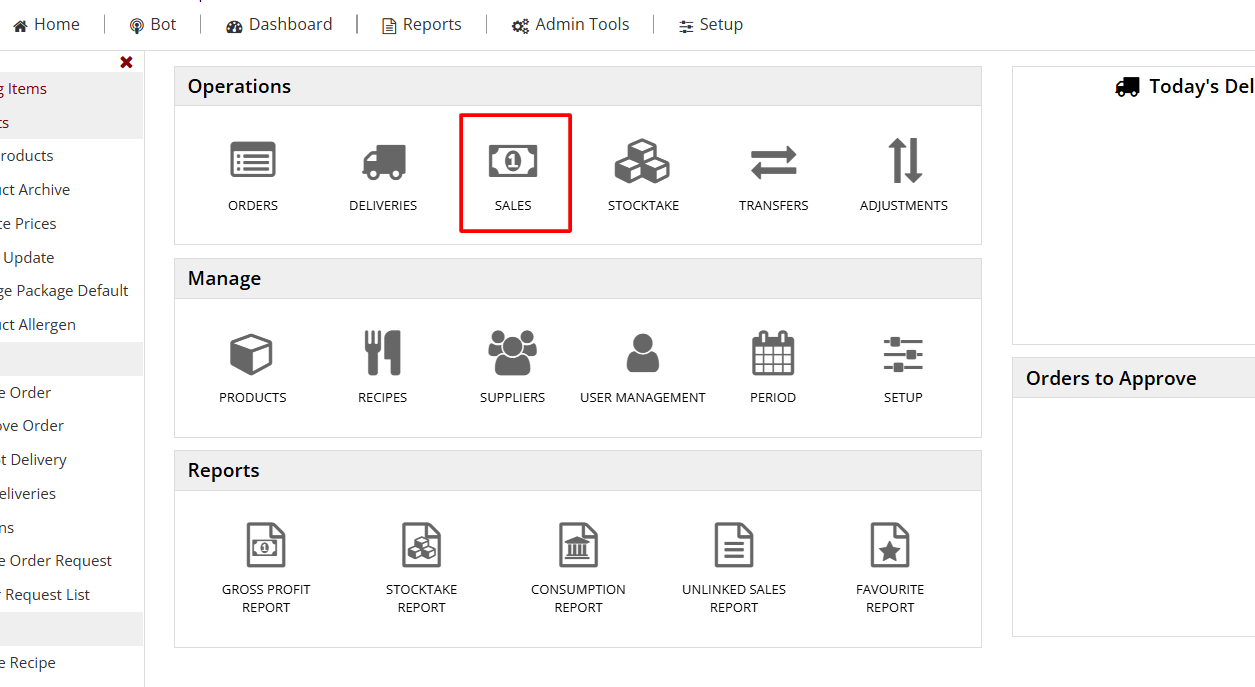This screenshot has width=1255, height=687.
Task: Open the Period calendar icon
Action: tap(772, 354)
